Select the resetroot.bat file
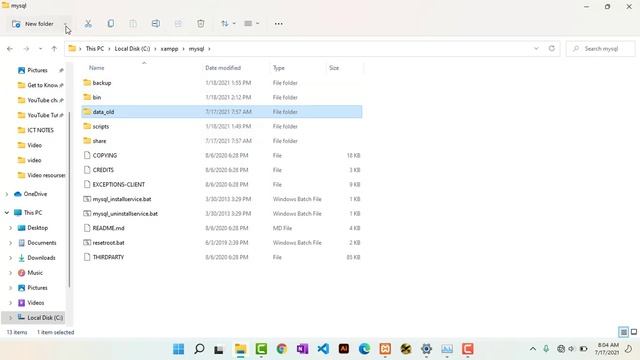The image size is (640, 360). pyautogui.click(x=222, y=242)
